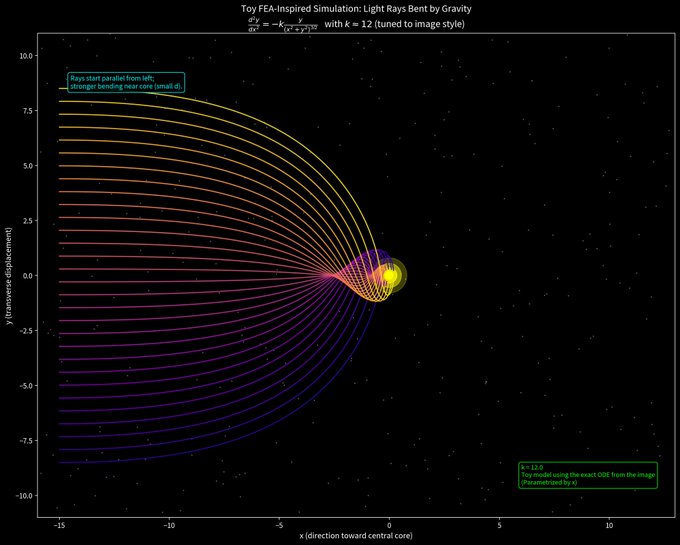Viewport: 680px width, 545px height.
Task: Click the x-axis tick label "−10"
Action: [x=169, y=525]
